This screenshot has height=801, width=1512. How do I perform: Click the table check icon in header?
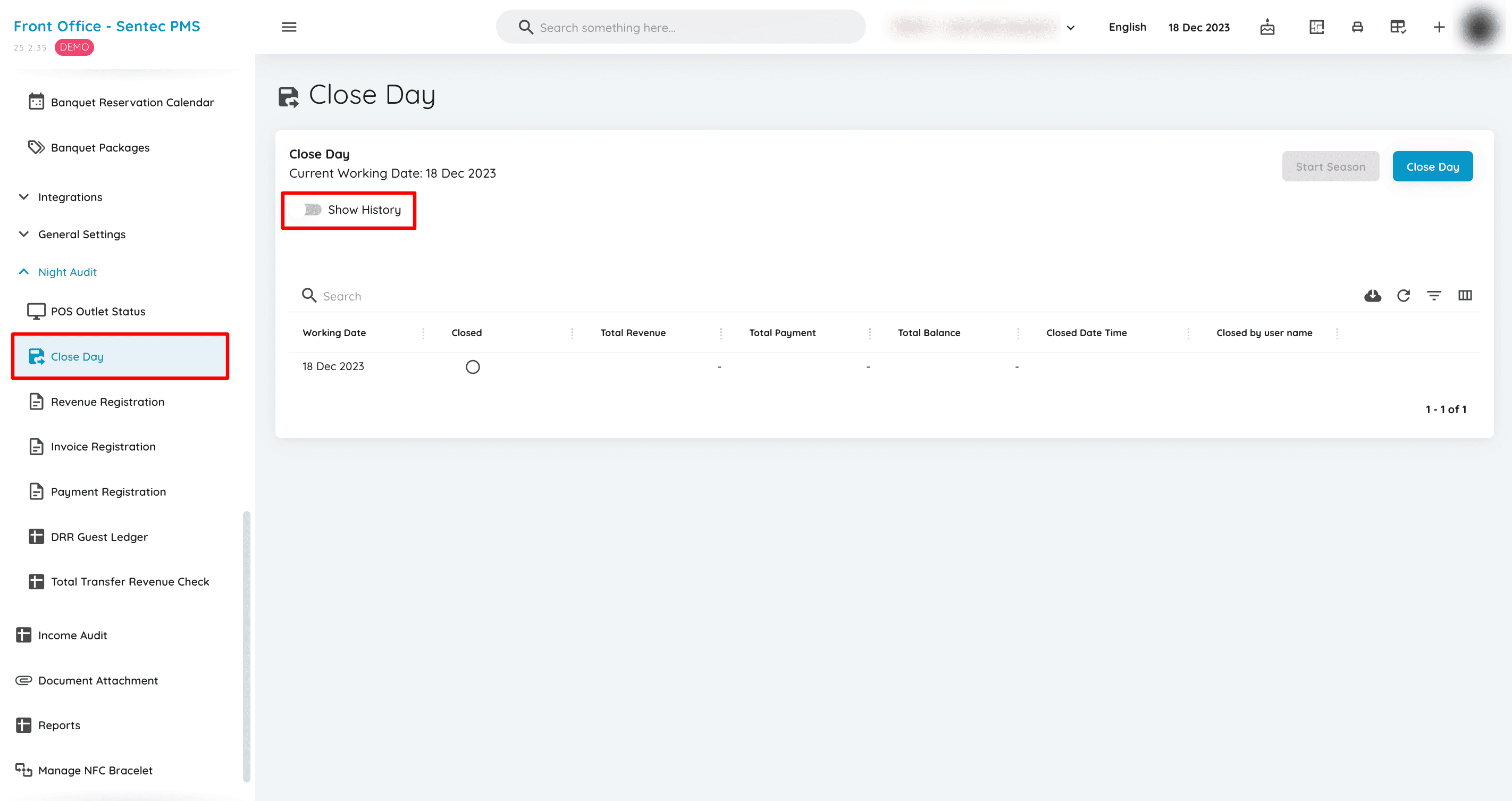pyautogui.click(x=1398, y=27)
